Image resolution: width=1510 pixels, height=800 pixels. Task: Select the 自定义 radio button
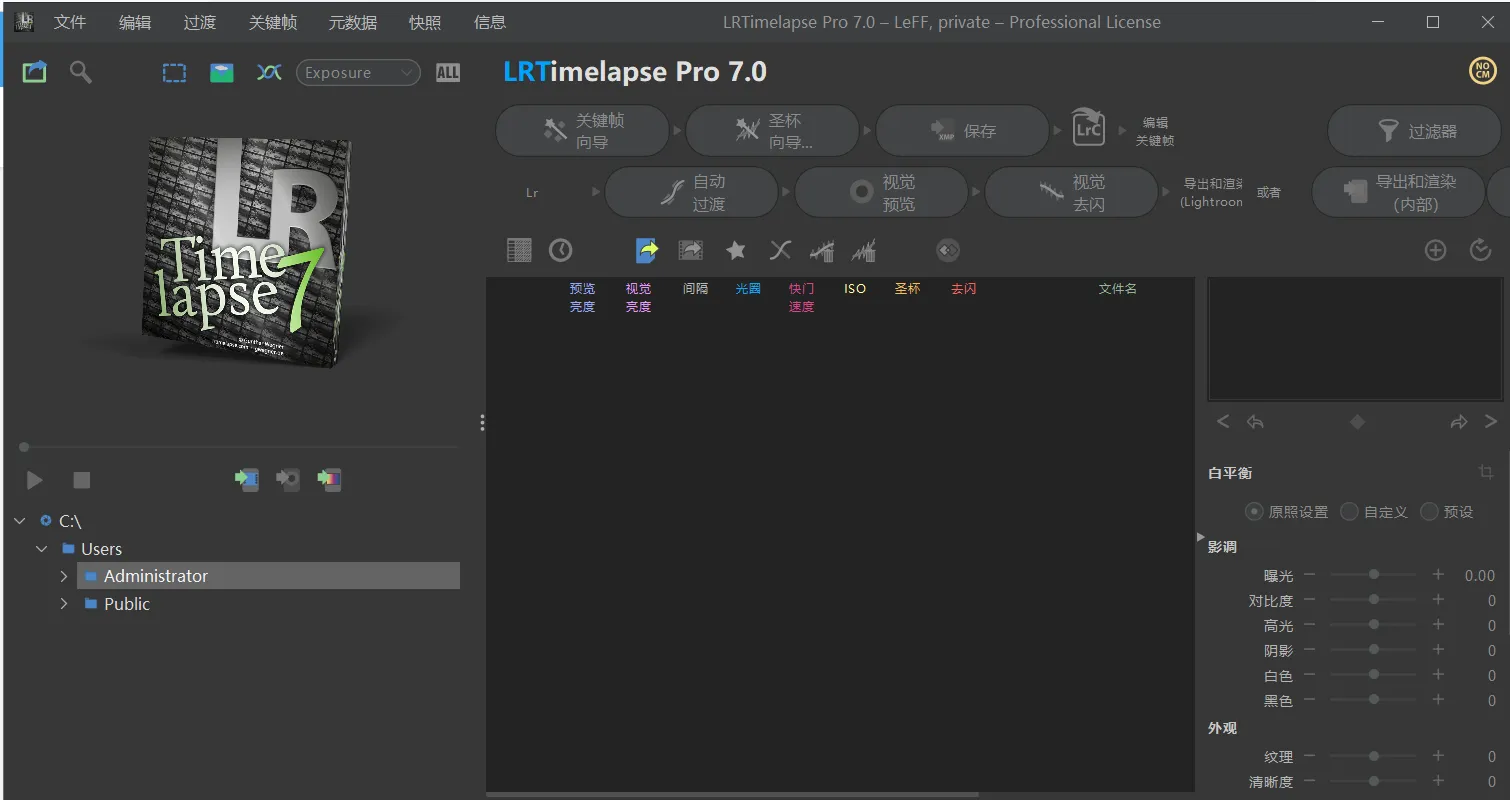(x=1349, y=511)
